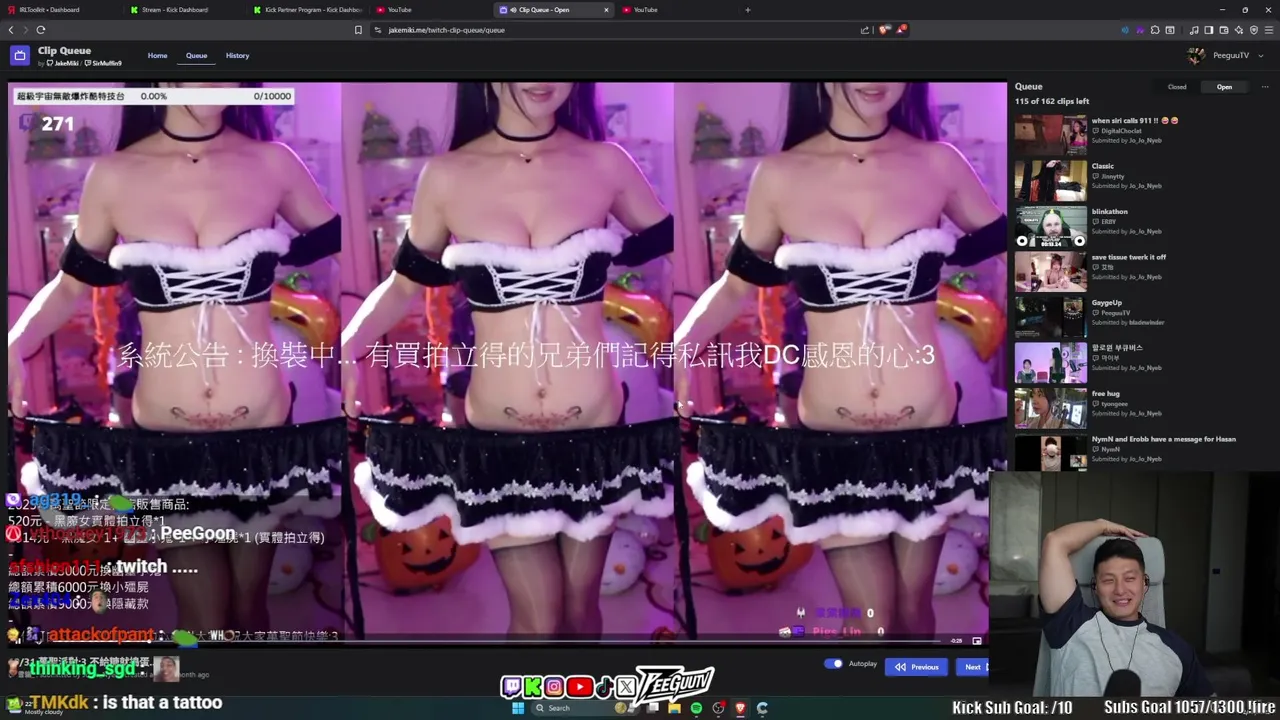This screenshot has height=720, width=1280.
Task: Click the PeeguuTV avatar
Action: click(x=1196, y=56)
